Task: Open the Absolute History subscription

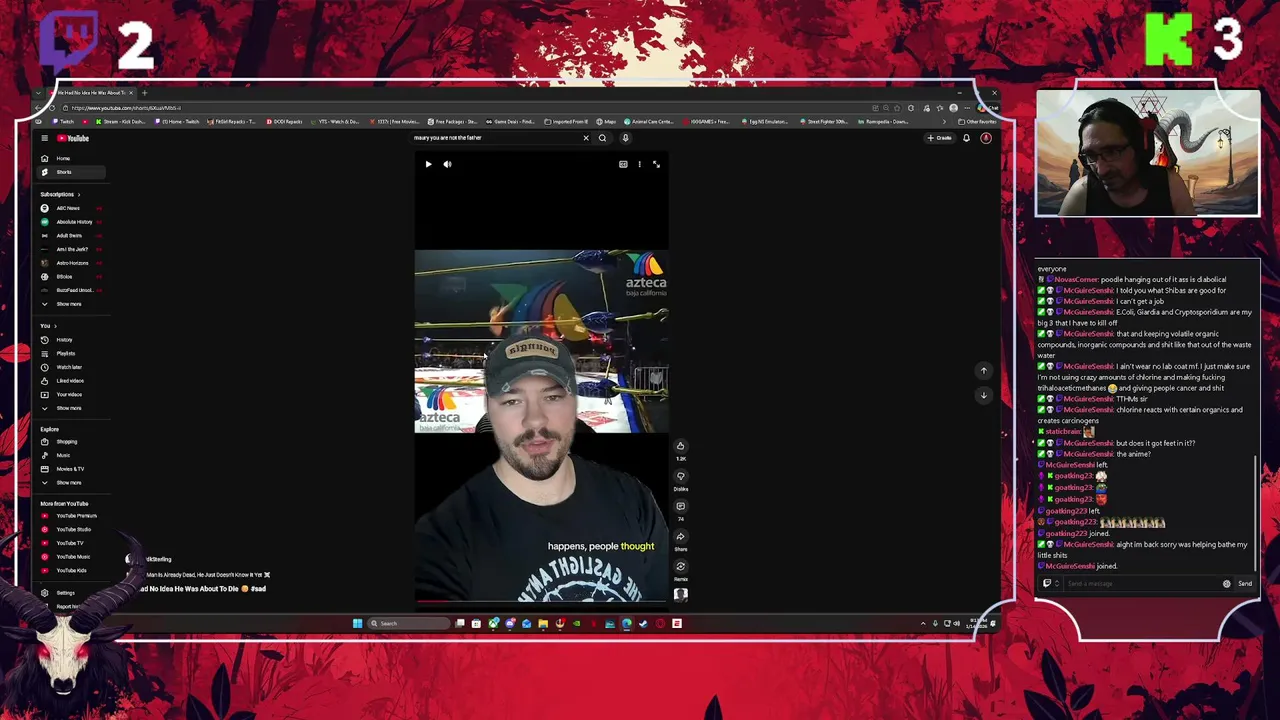Action: [70, 222]
